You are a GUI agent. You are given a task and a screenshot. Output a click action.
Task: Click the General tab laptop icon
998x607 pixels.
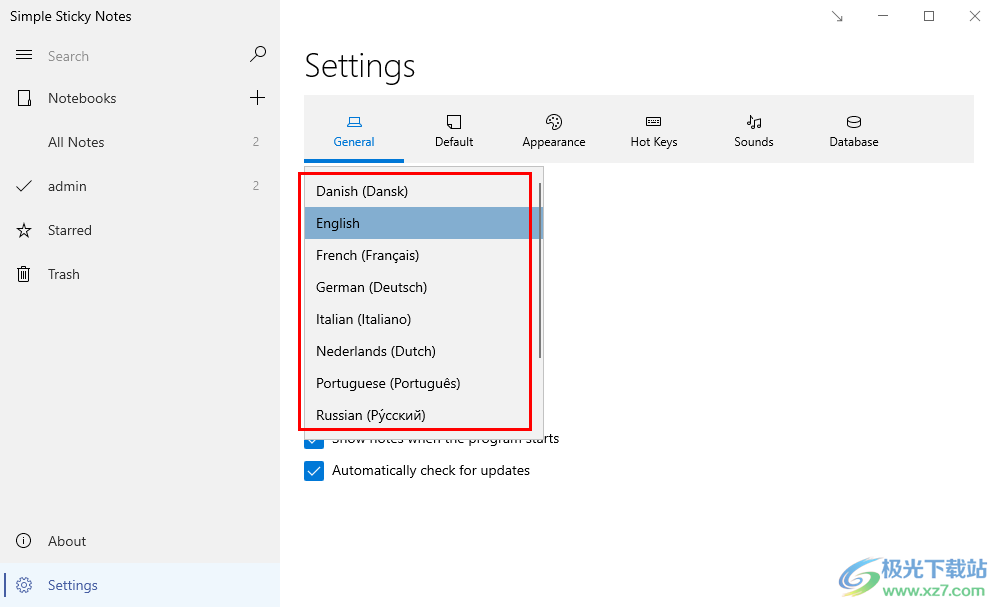point(355,122)
